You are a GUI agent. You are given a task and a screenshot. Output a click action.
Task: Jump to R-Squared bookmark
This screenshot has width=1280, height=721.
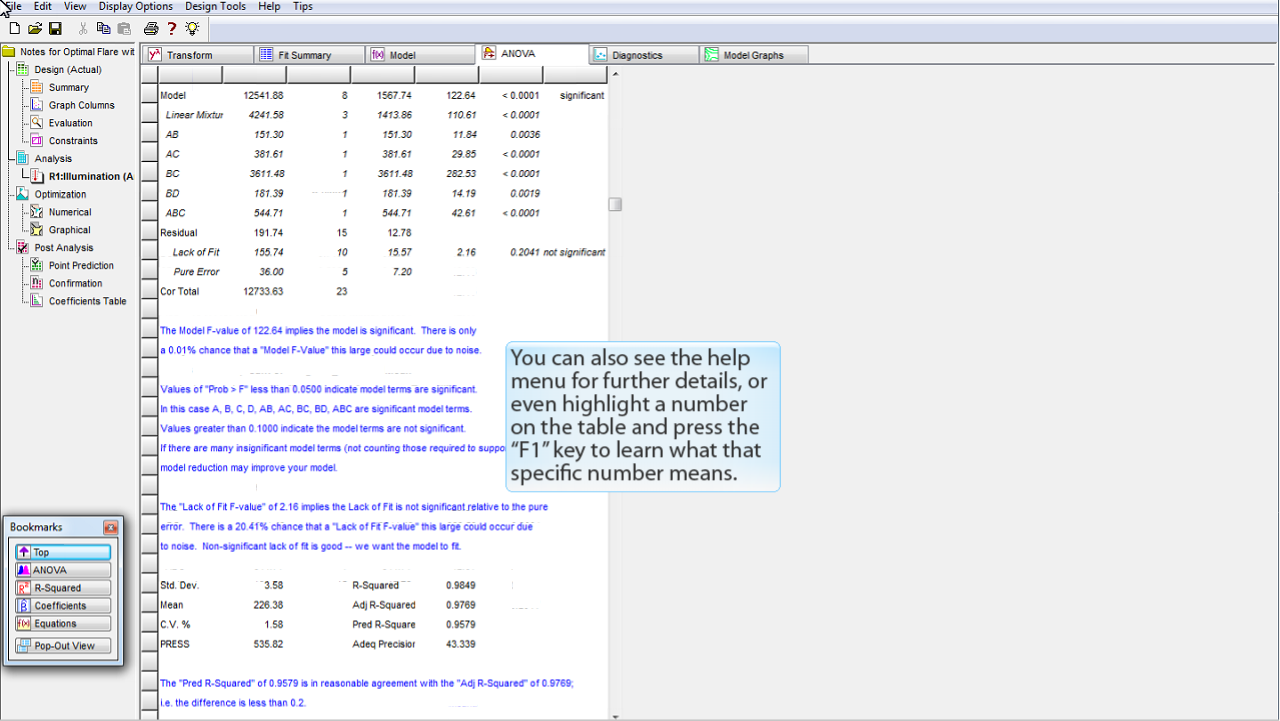click(62, 588)
